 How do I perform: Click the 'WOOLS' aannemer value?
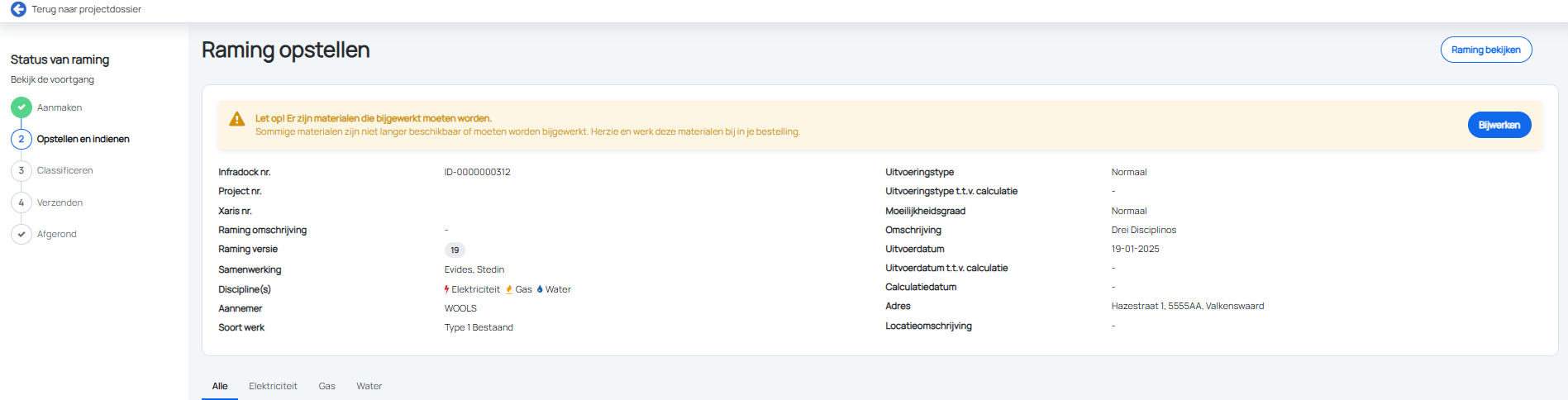click(x=460, y=308)
